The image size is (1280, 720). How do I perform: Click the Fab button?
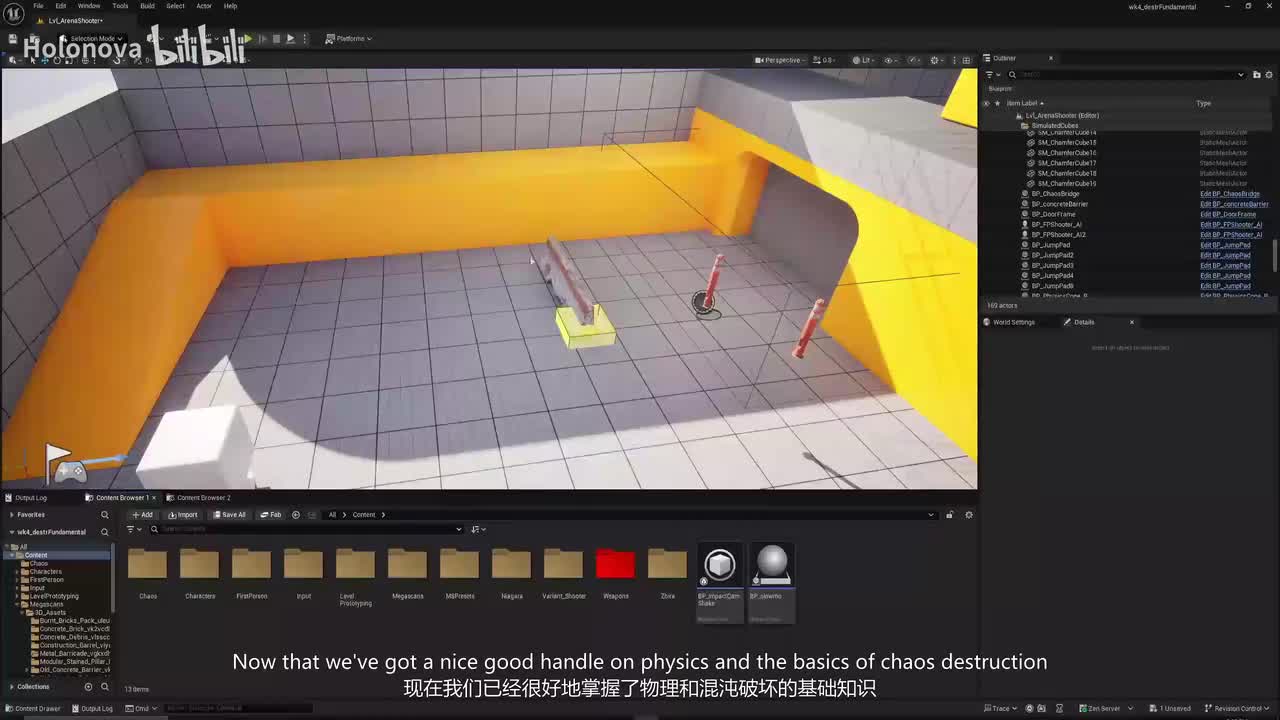pyautogui.click(x=271, y=515)
